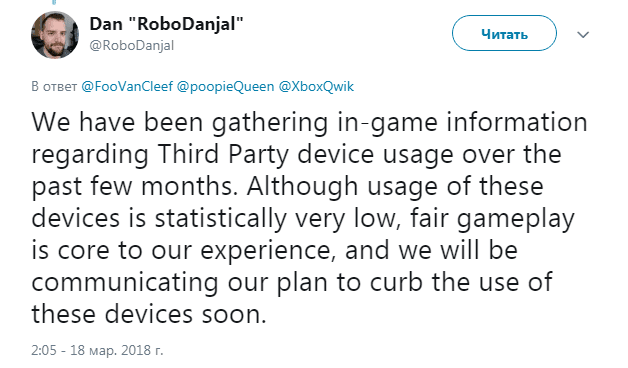Click the word "information" in the first line

point(517,122)
